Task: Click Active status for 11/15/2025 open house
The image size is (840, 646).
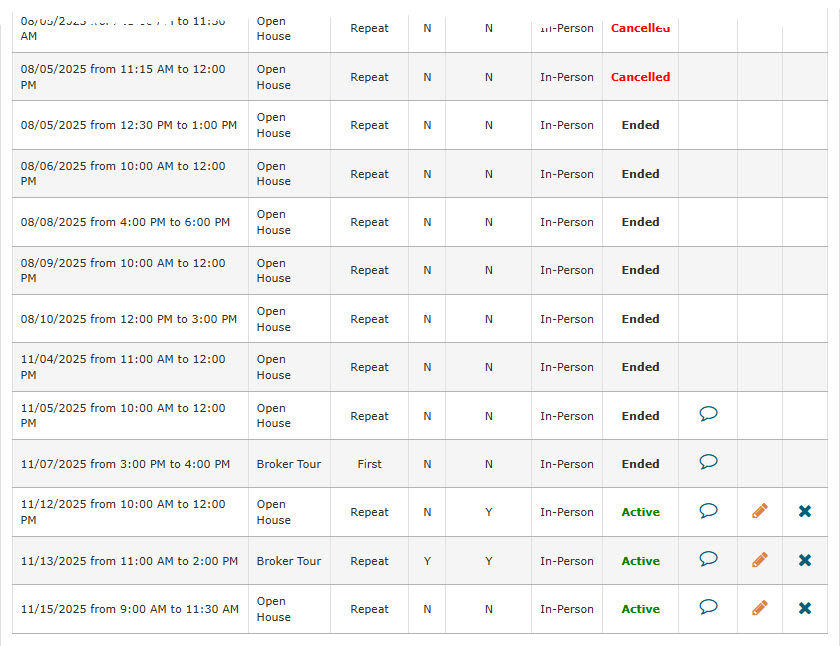Action: click(x=640, y=609)
